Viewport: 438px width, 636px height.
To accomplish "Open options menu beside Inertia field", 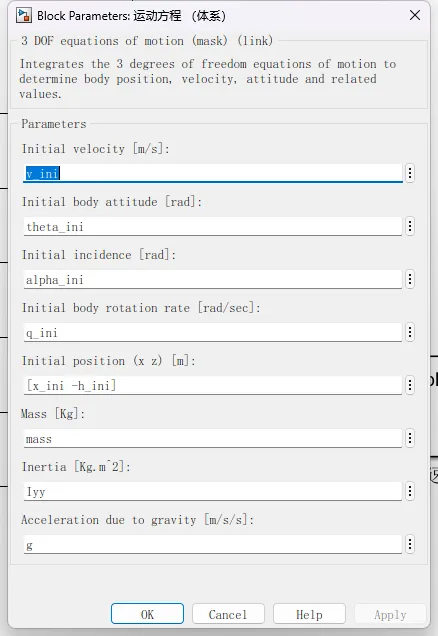I will coord(410,491).
